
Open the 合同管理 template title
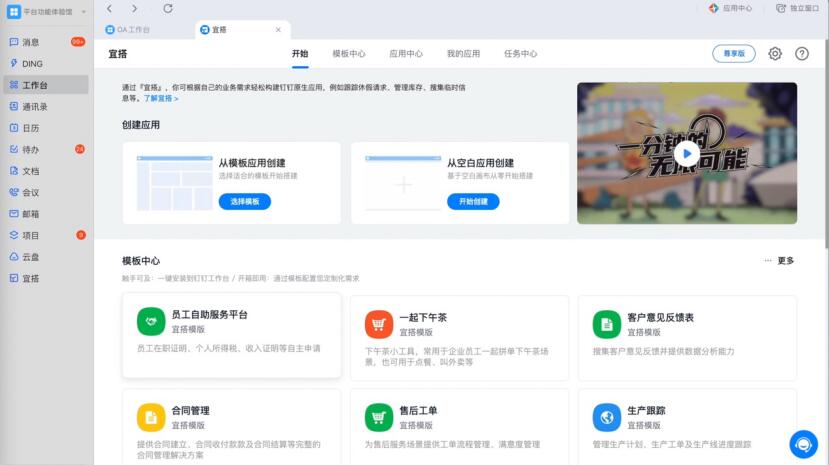click(x=190, y=411)
